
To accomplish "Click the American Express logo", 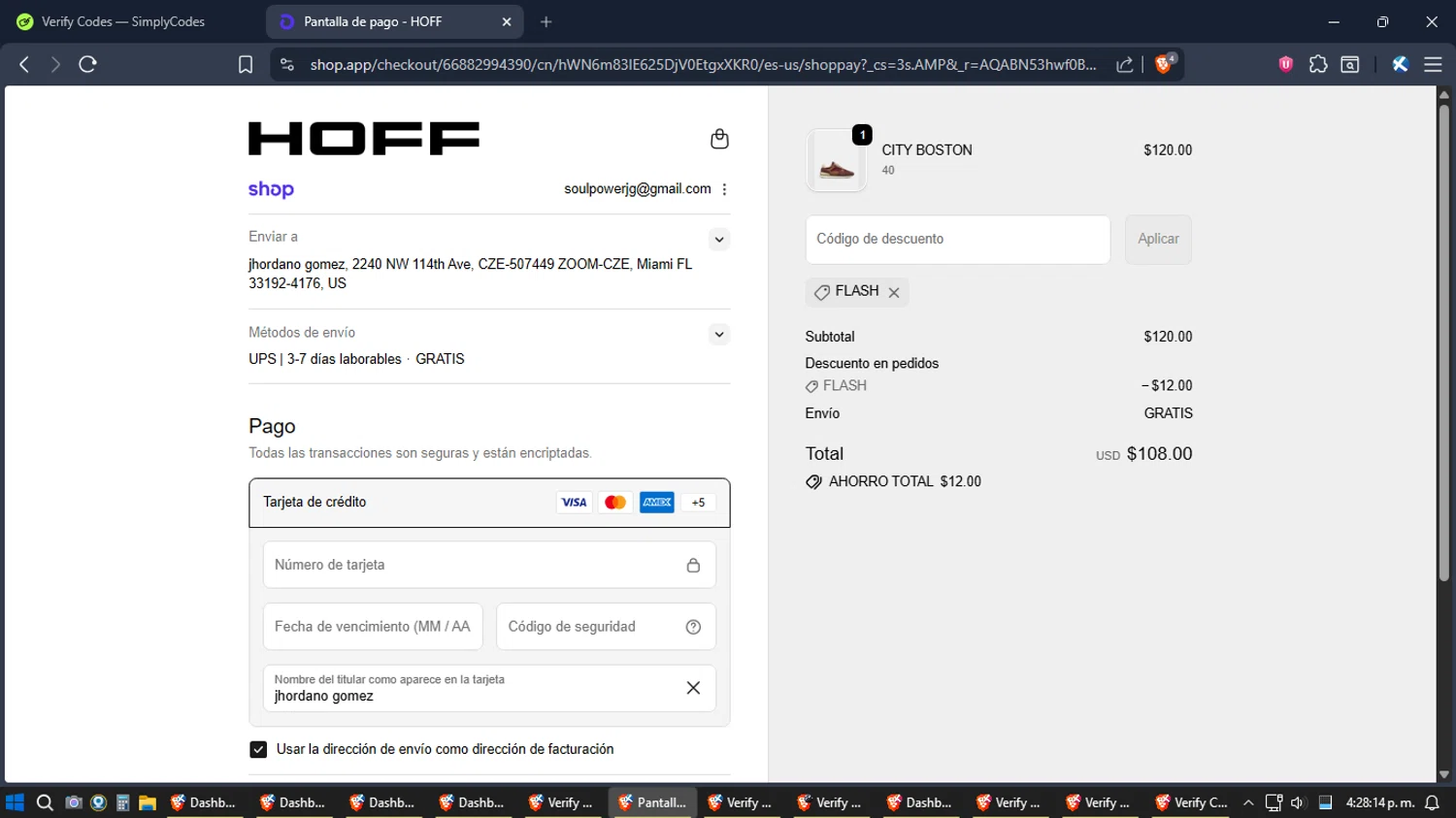I will pyautogui.click(x=657, y=503).
